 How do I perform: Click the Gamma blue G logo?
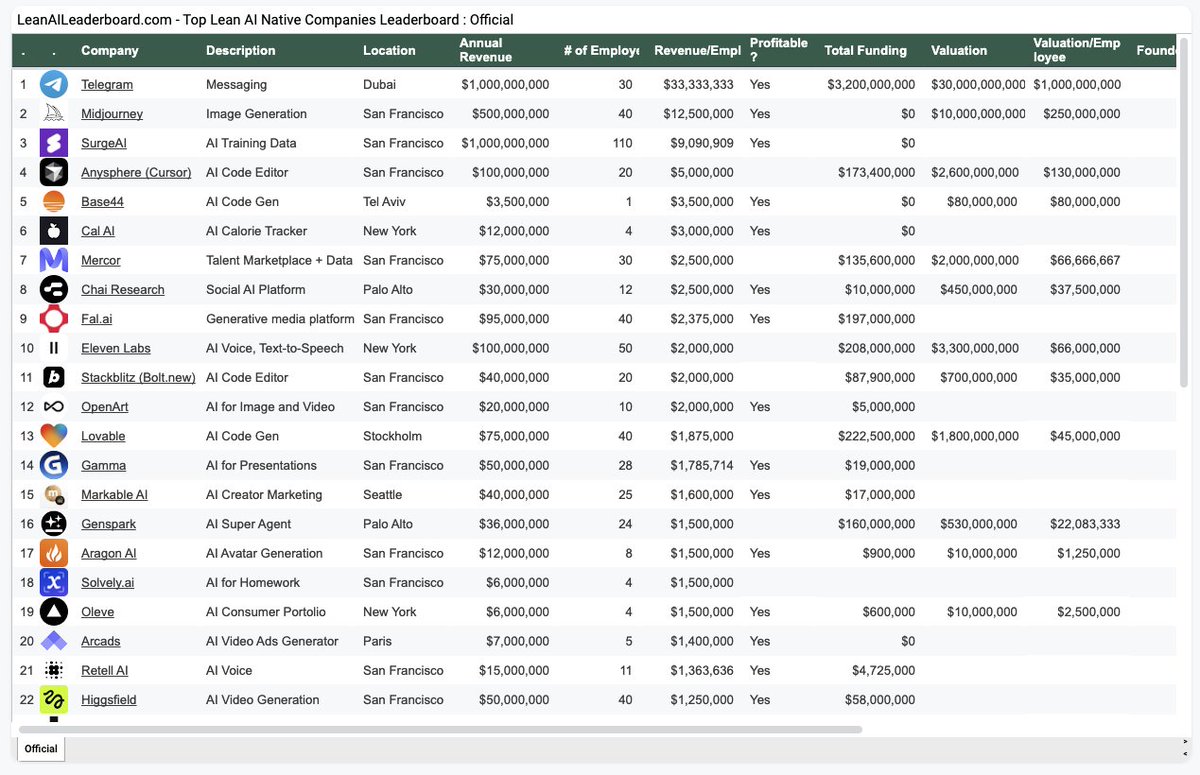54,465
